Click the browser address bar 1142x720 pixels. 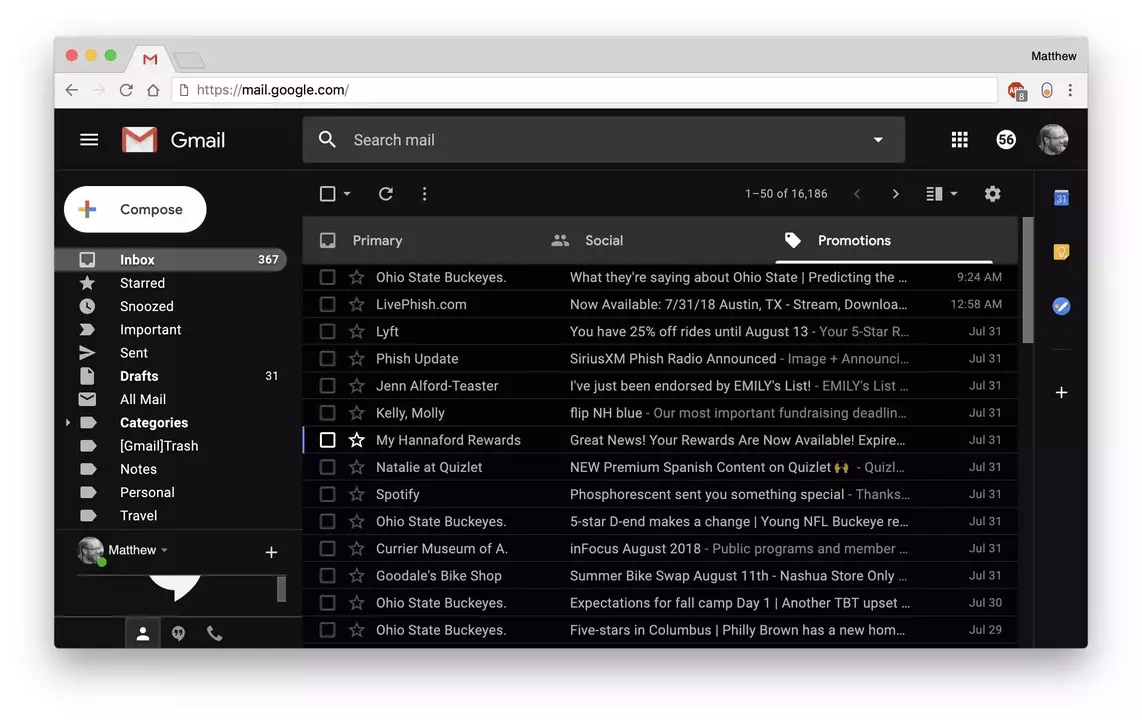[x=585, y=90]
